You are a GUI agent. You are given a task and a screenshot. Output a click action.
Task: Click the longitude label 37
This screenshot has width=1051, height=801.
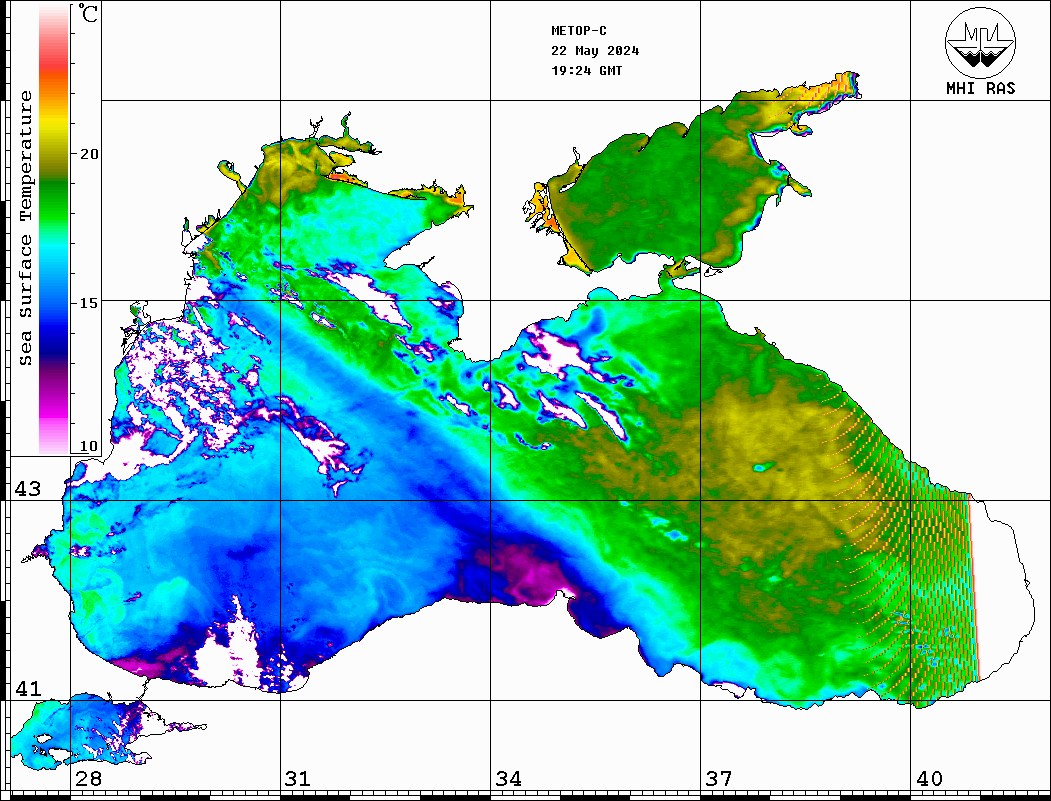click(719, 779)
